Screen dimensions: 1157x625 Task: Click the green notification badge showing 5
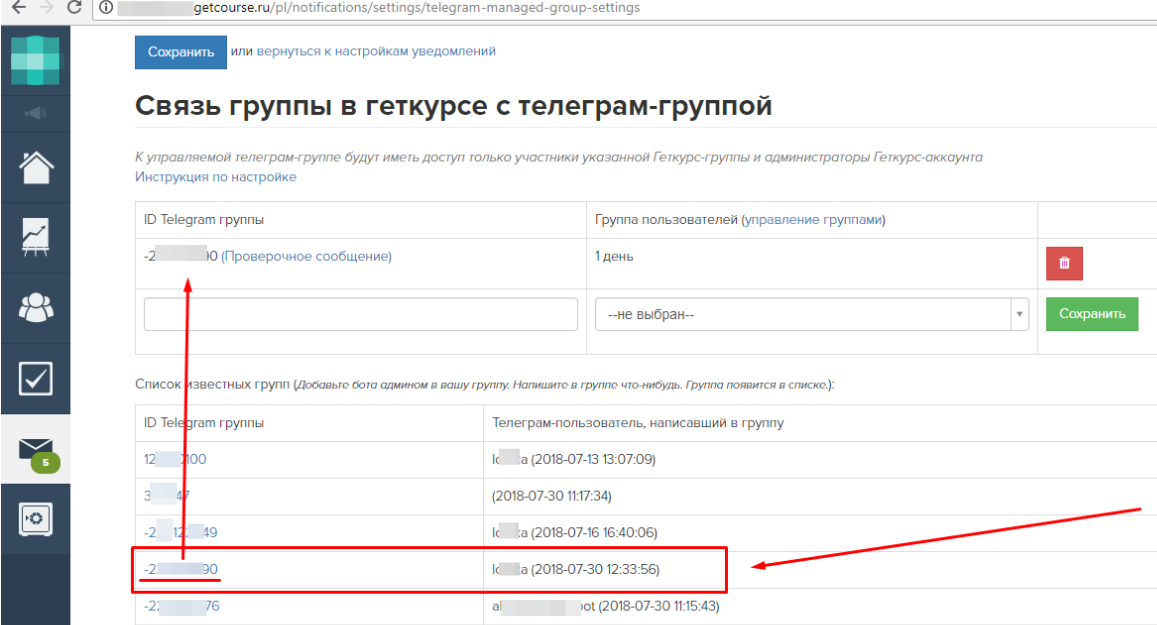pos(46,463)
